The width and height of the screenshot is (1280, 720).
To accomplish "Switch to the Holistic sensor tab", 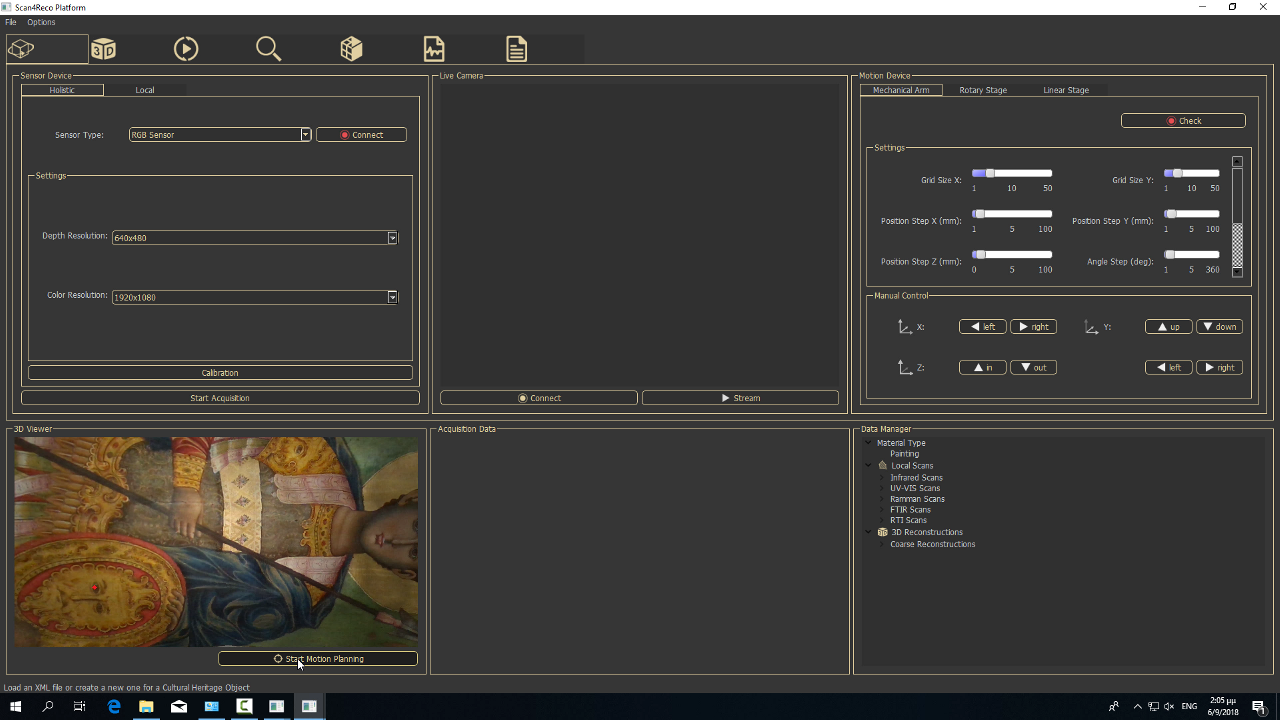I will (x=62, y=90).
